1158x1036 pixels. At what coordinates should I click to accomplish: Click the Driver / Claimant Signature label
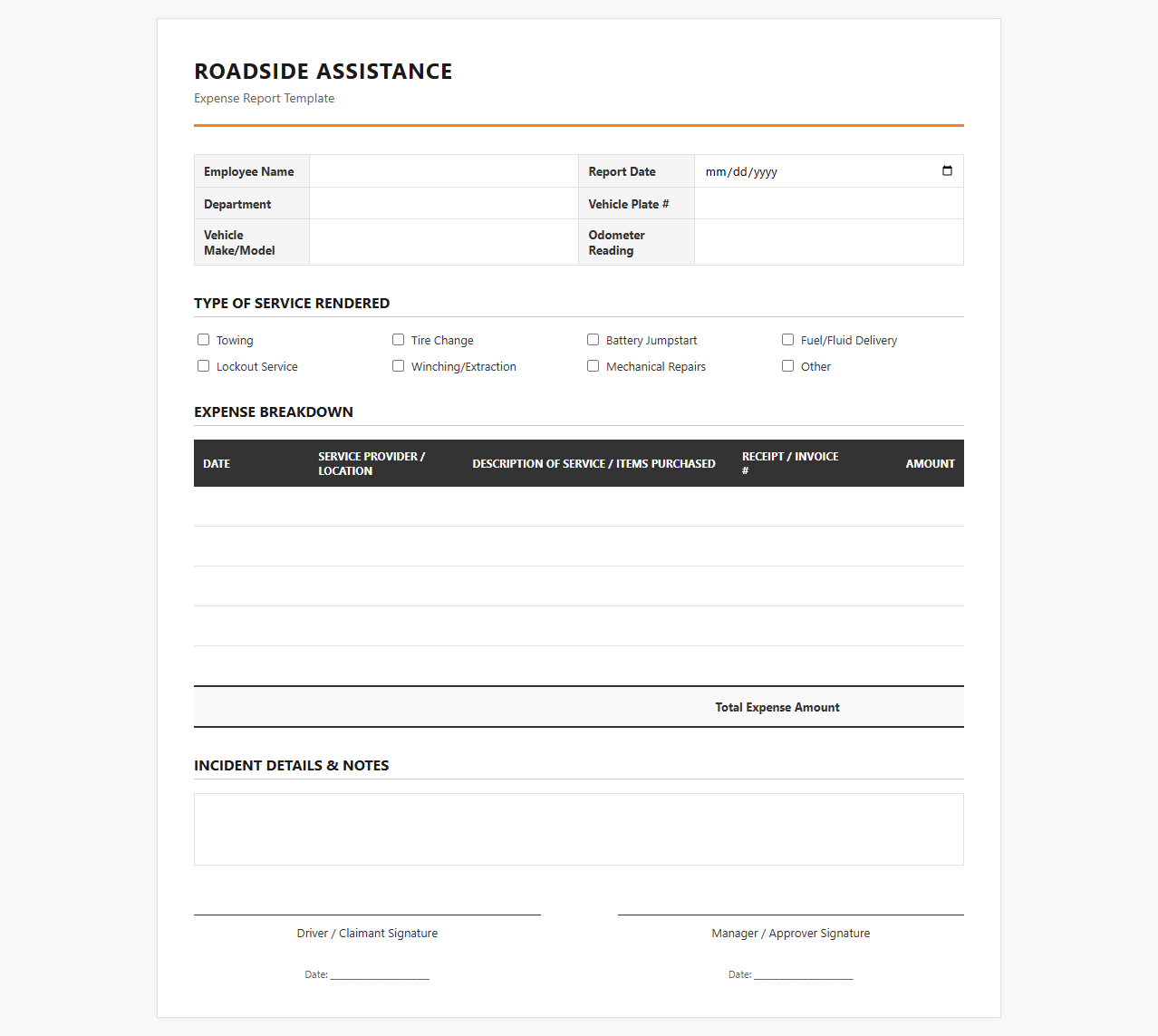pos(367,933)
